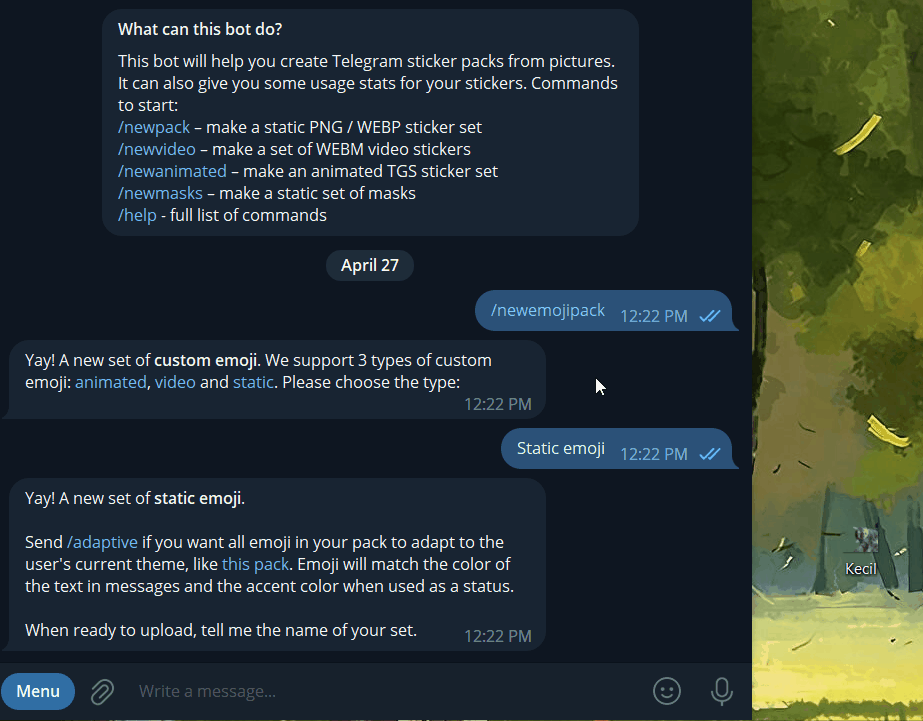Open the /help command link
This screenshot has width=923, height=721.
point(137,215)
